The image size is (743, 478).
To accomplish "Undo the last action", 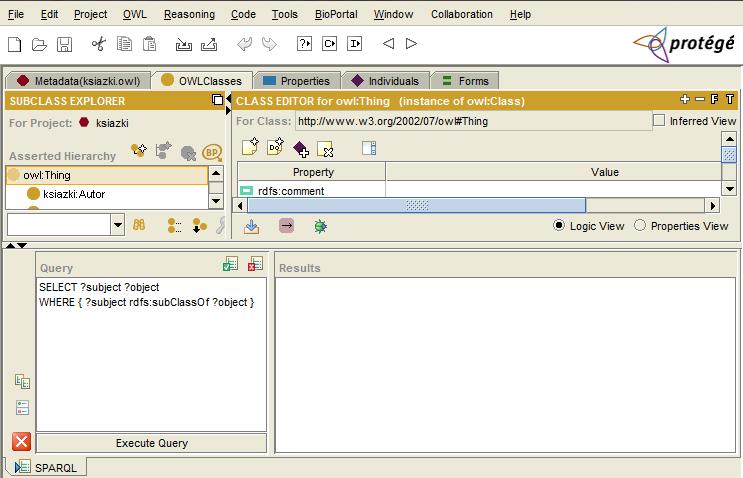I will click(x=245, y=44).
